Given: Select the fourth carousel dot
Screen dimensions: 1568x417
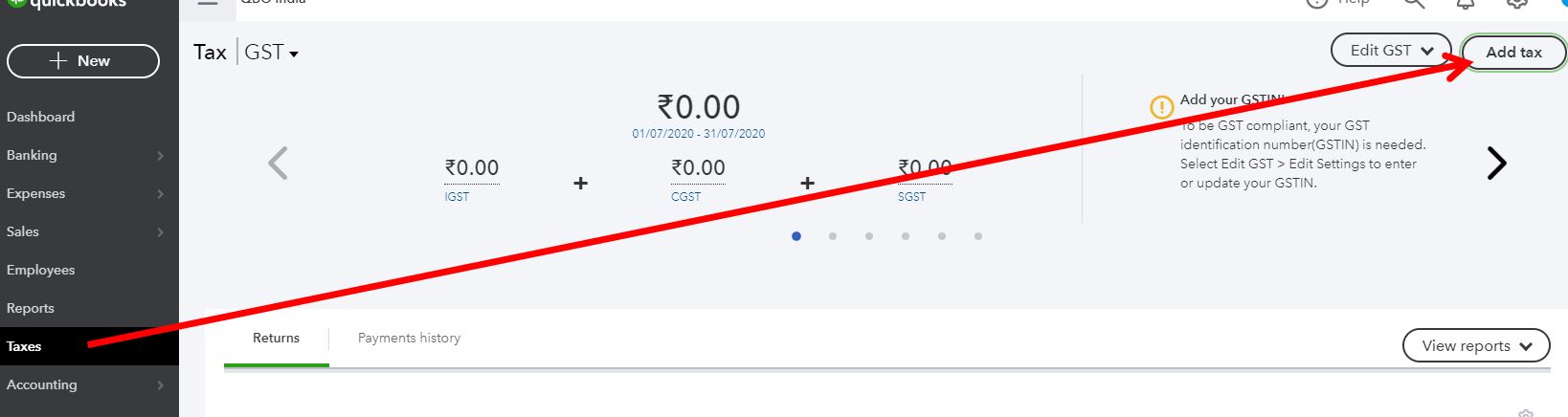Looking at the screenshot, I should 906,236.
